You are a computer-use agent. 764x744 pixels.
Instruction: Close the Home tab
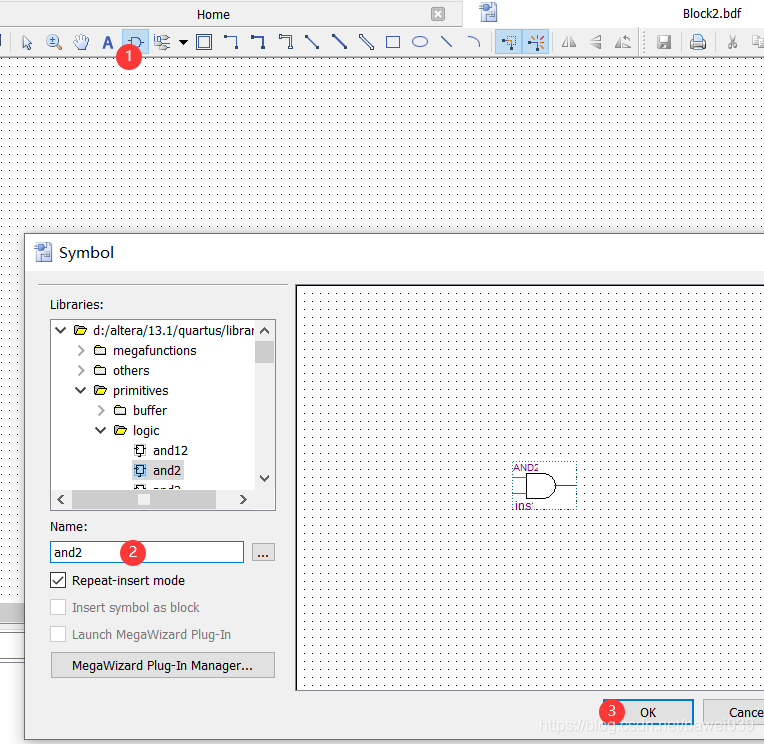click(438, 14)
